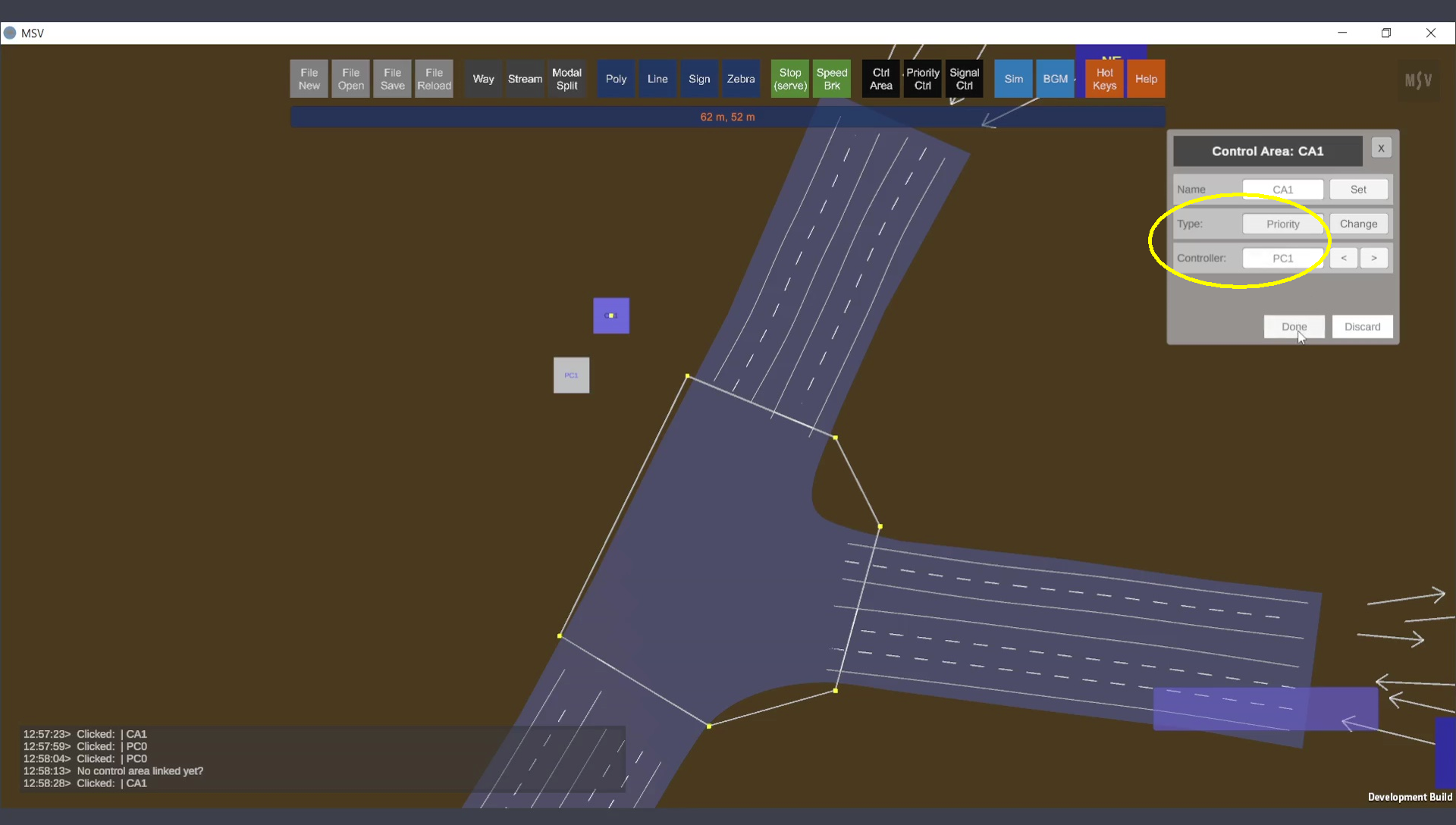
Task: Select the Poly drawing tool
Action: (616, 79)
